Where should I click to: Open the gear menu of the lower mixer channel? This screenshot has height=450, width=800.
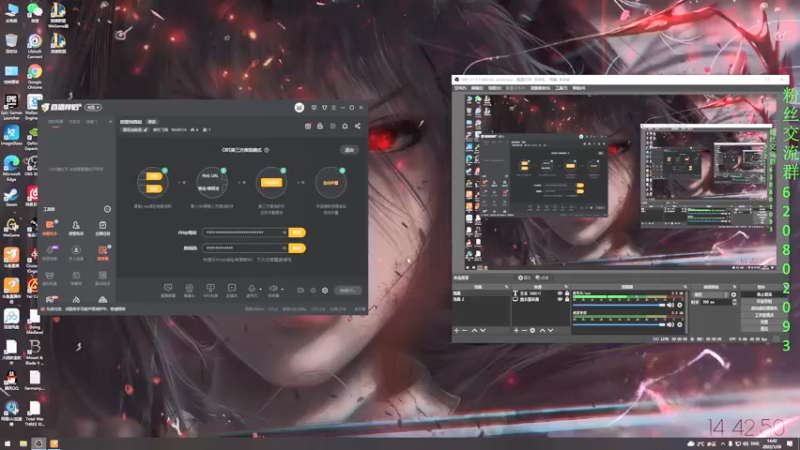point(680,324)
